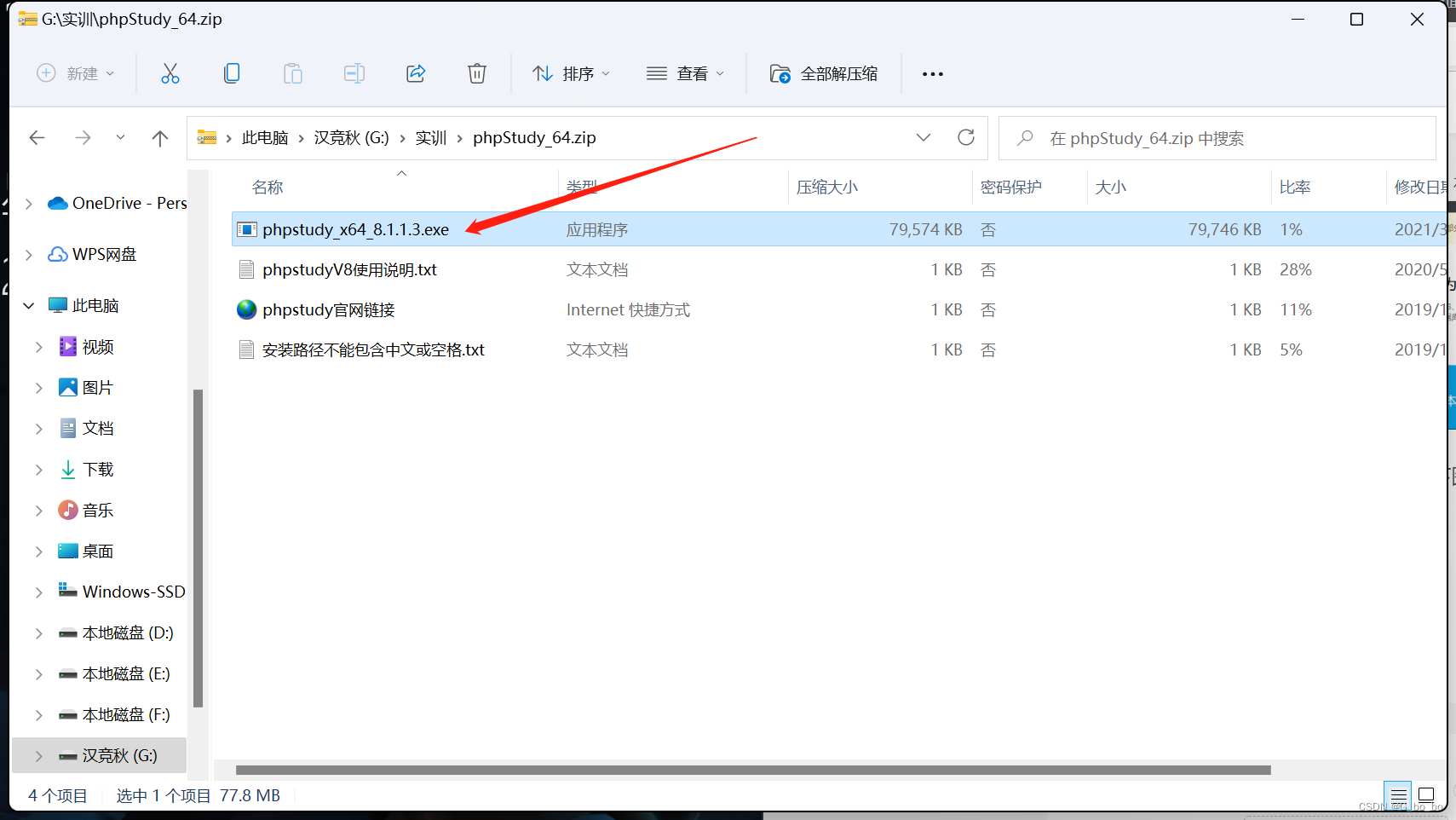Click the 实训 breadcrumb in the address bar
The height and width of the screenshot is (820, 1456).
tap(430, 137)
